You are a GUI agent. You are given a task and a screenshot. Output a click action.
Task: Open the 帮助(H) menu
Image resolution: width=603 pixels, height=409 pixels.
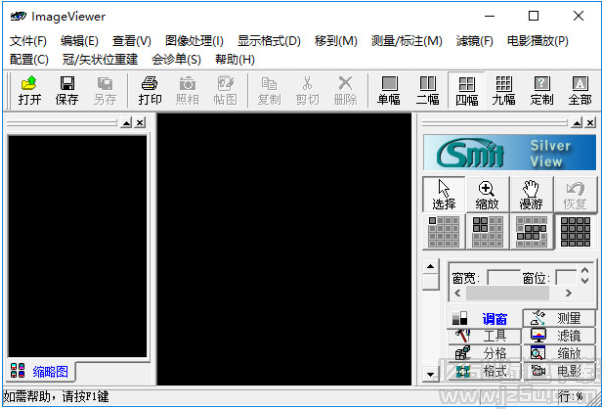click(235, 60)
